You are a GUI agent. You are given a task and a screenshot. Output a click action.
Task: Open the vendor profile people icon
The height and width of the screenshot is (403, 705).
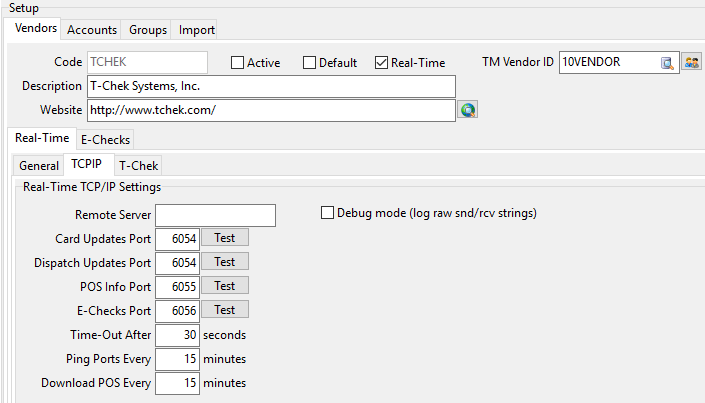tap(692, 63)
